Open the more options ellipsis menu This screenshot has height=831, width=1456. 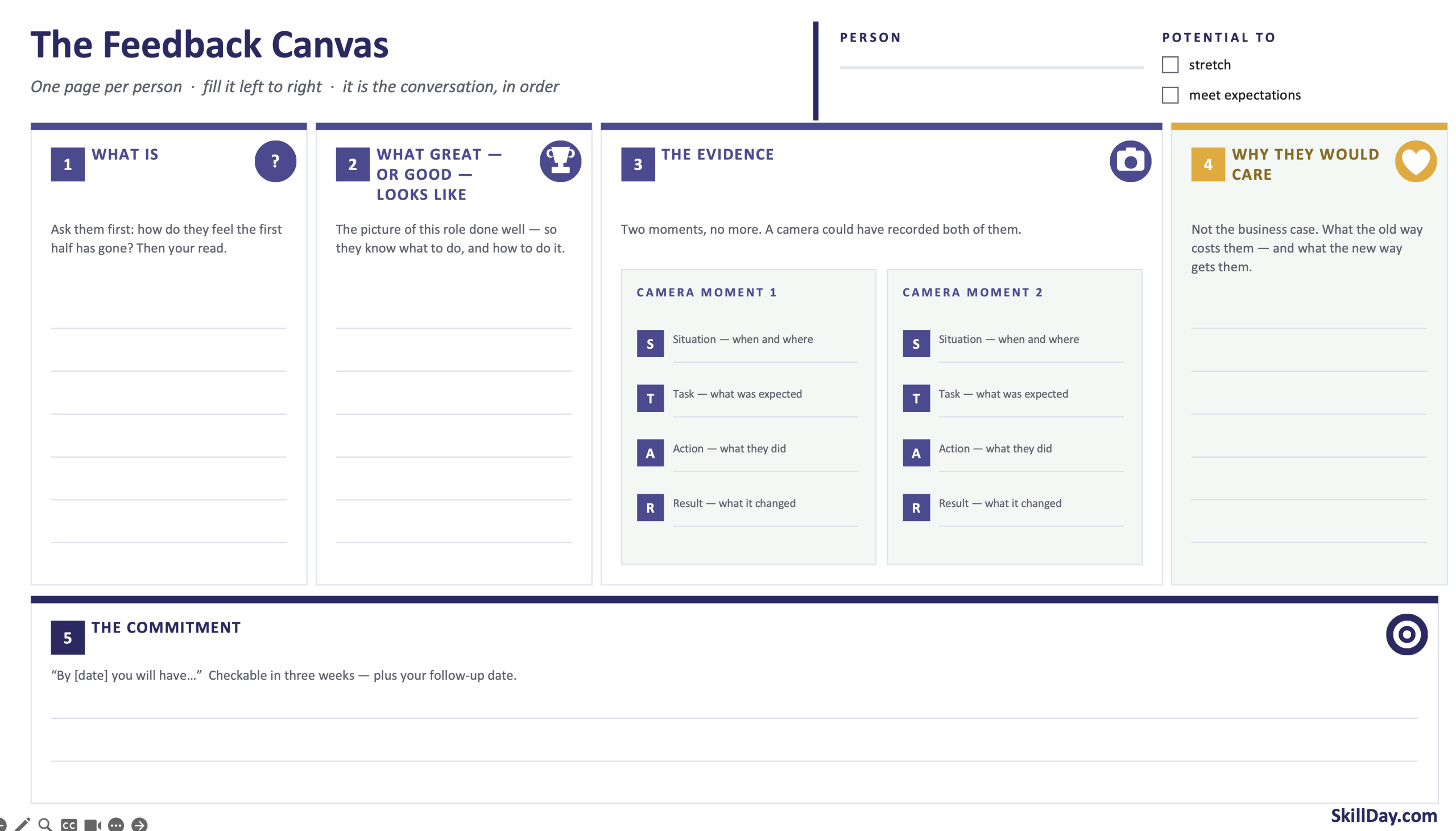click(x=116, y=825)
